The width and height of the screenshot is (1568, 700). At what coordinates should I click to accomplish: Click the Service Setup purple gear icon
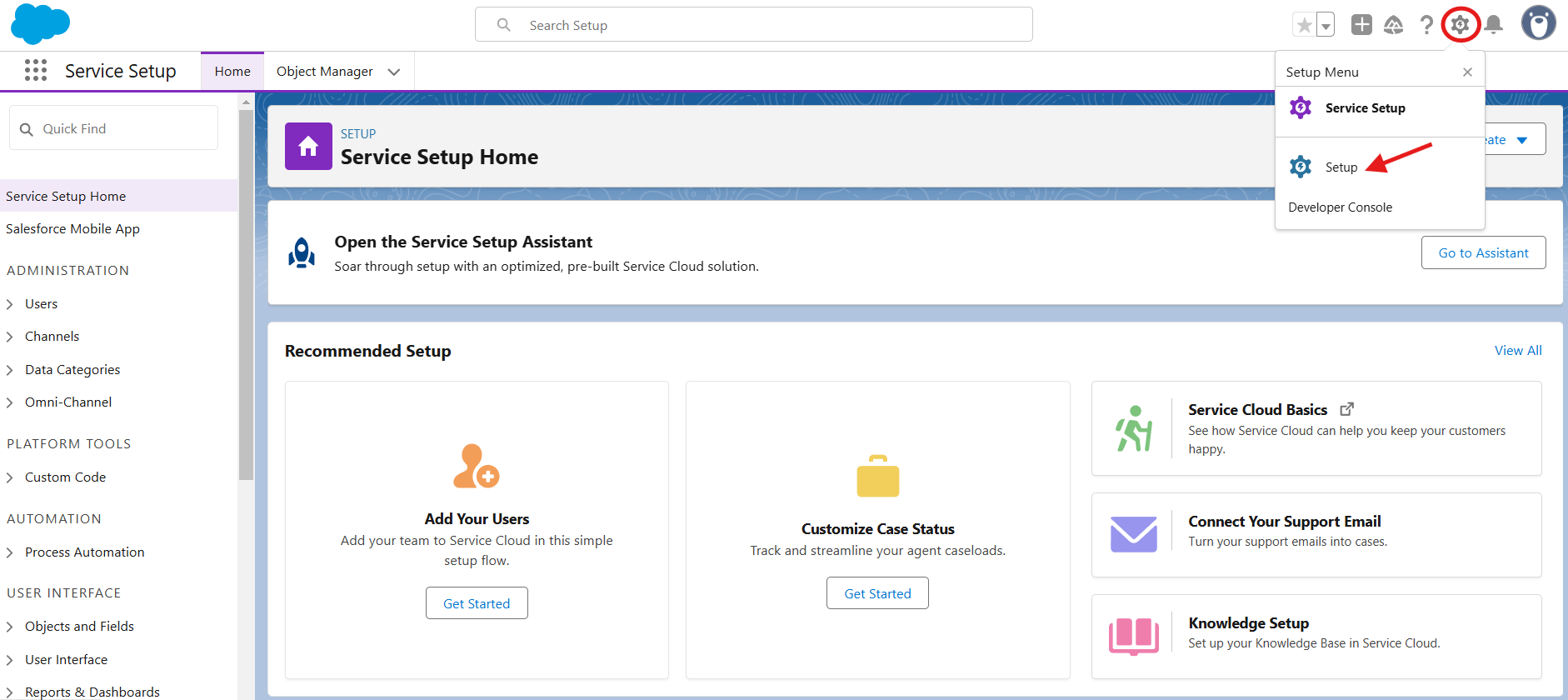click(1301, 107)
